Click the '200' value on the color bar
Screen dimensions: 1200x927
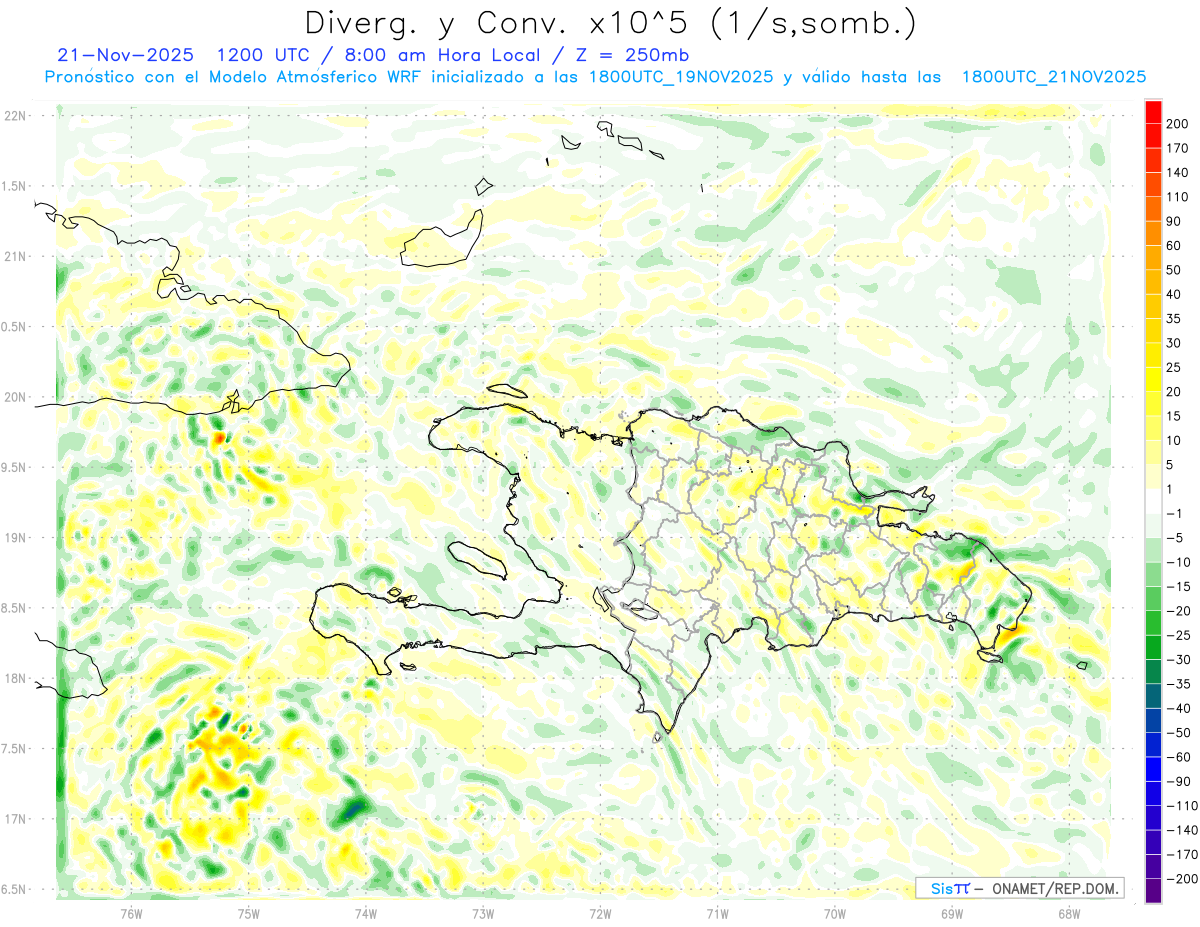coord(1178,123)
